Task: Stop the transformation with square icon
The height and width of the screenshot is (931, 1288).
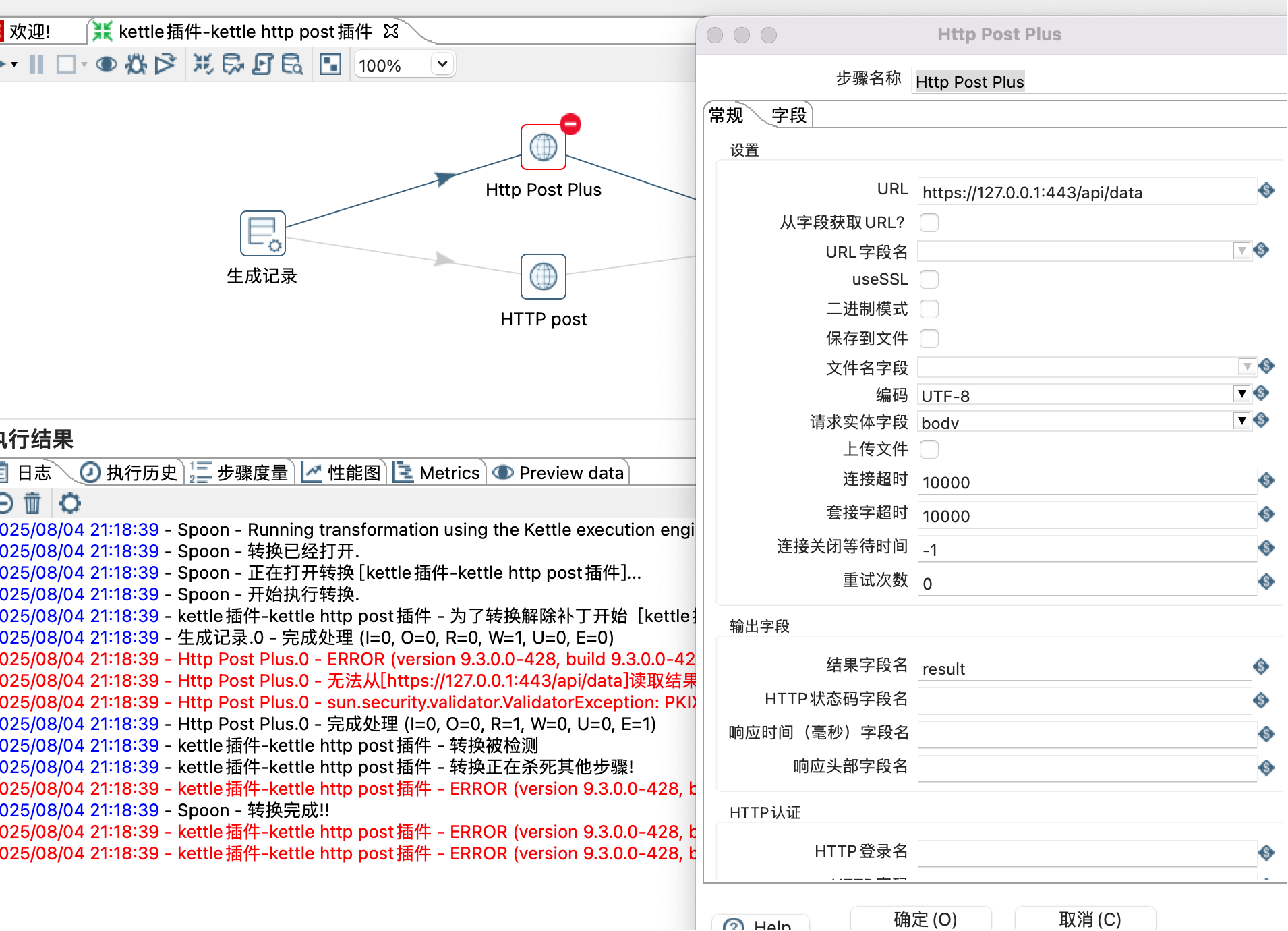Action: [65, 65]
